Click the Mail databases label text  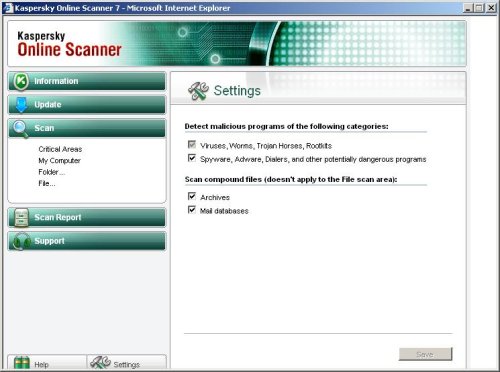[224, 211]
